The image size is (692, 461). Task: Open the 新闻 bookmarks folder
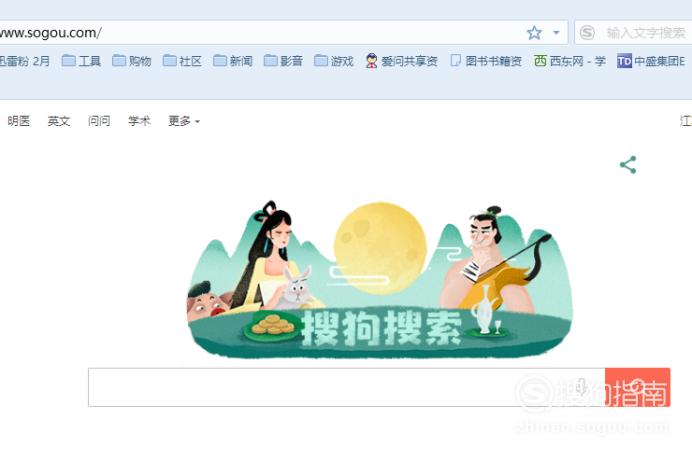click(x=233, y=61)
